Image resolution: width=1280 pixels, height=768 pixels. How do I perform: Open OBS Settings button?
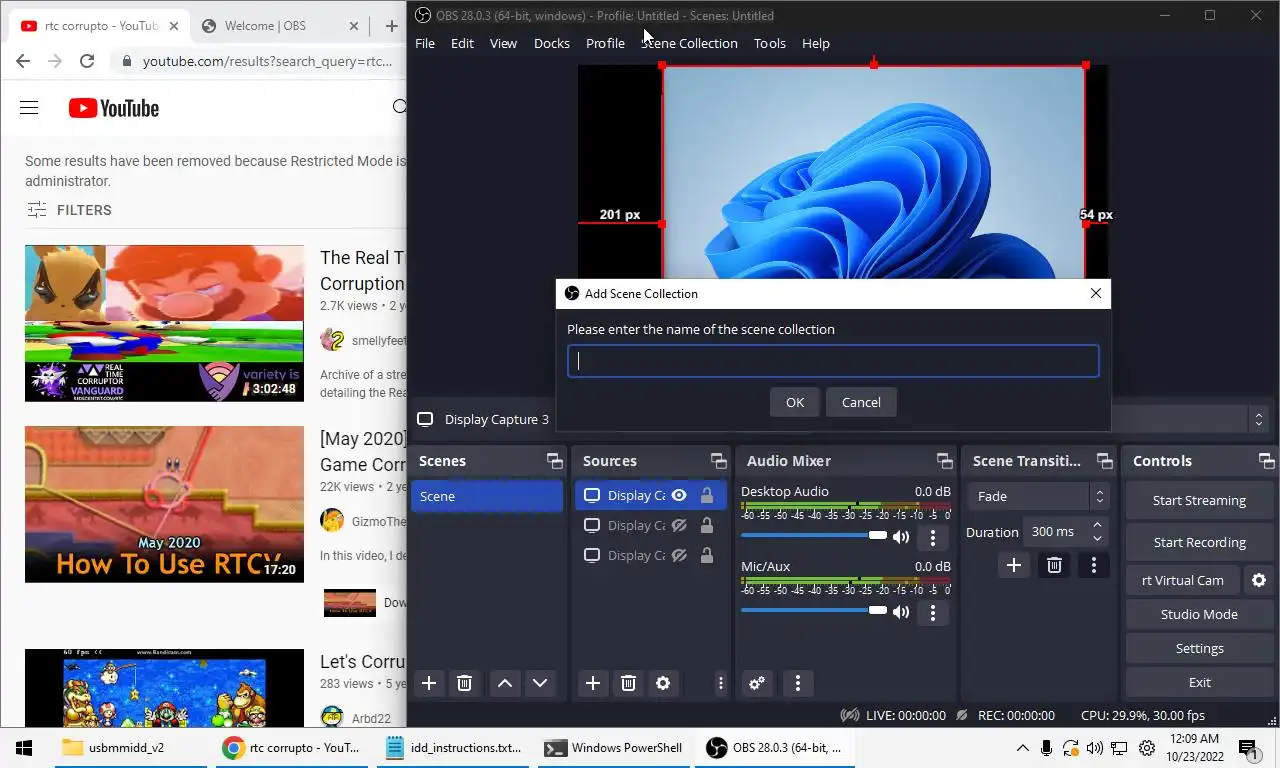(x=1199, y=648)
